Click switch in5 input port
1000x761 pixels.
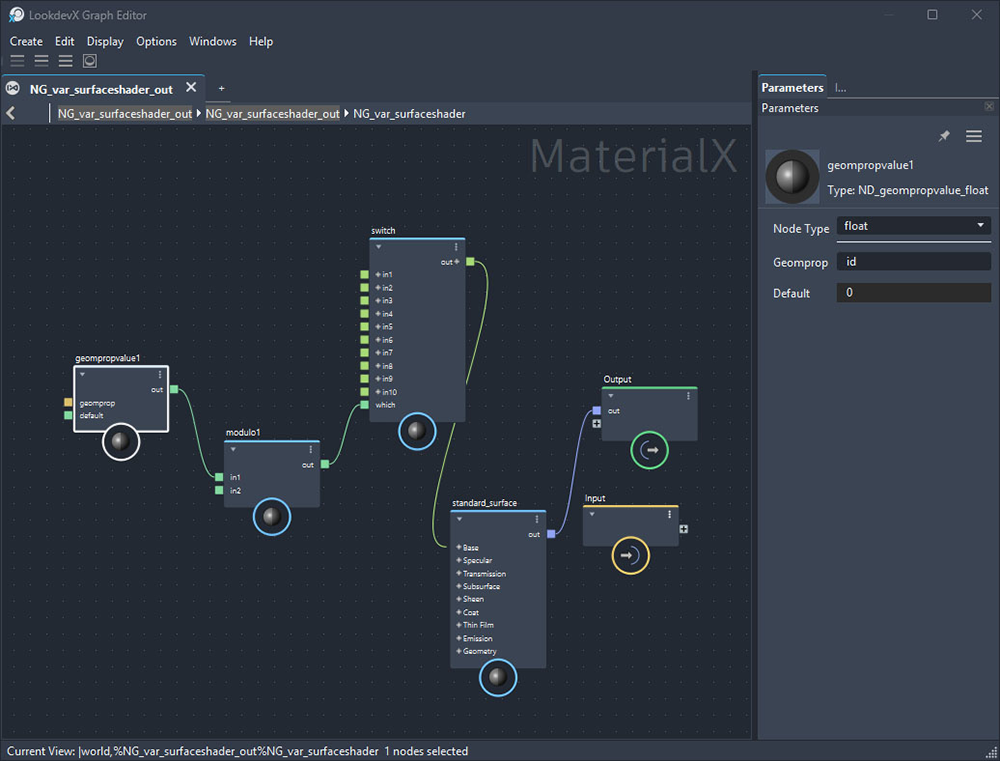(x=365, y=327)
